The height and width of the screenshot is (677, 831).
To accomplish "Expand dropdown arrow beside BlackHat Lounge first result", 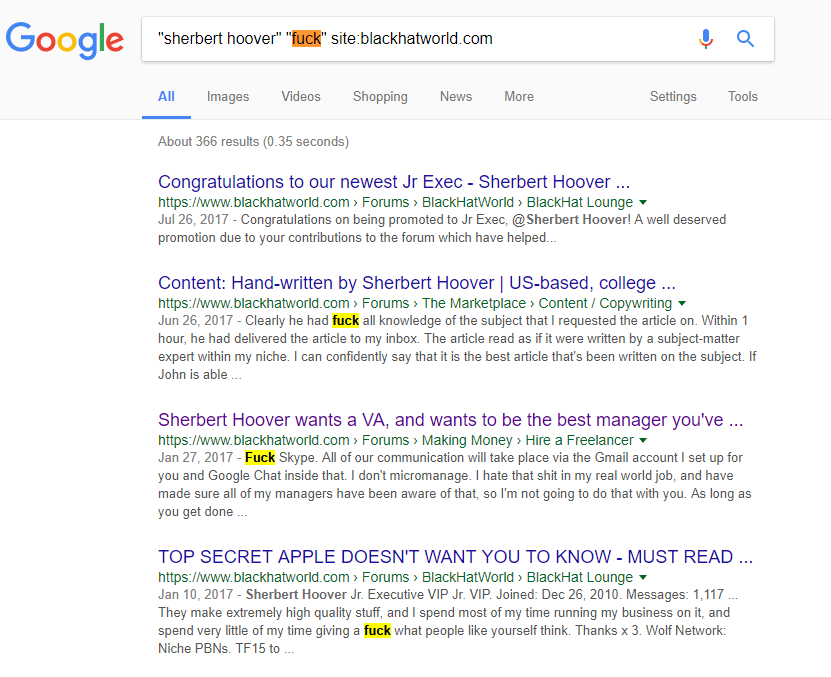I will coord(643,202).
